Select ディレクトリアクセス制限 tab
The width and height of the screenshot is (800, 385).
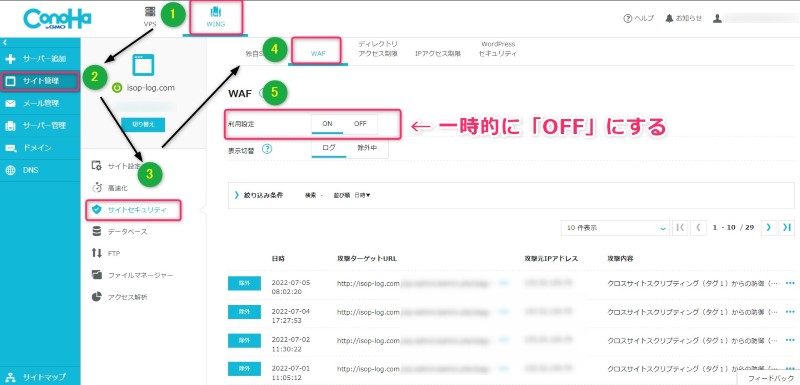378,48
